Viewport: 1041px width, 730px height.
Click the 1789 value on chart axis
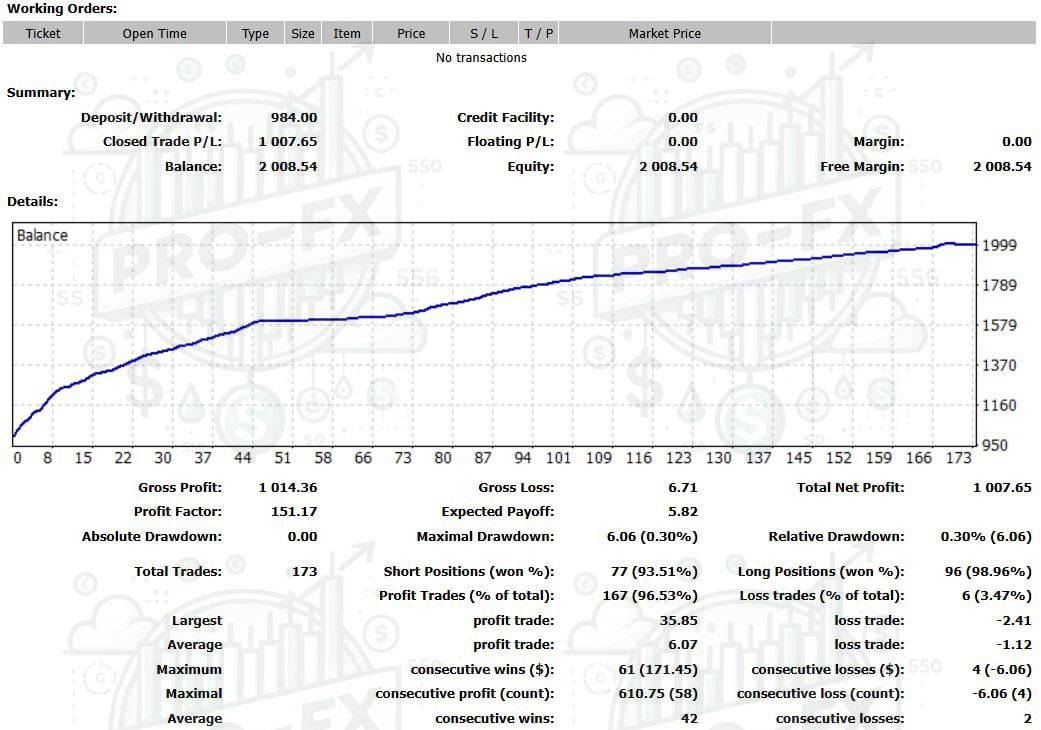[x=999, y=285]
